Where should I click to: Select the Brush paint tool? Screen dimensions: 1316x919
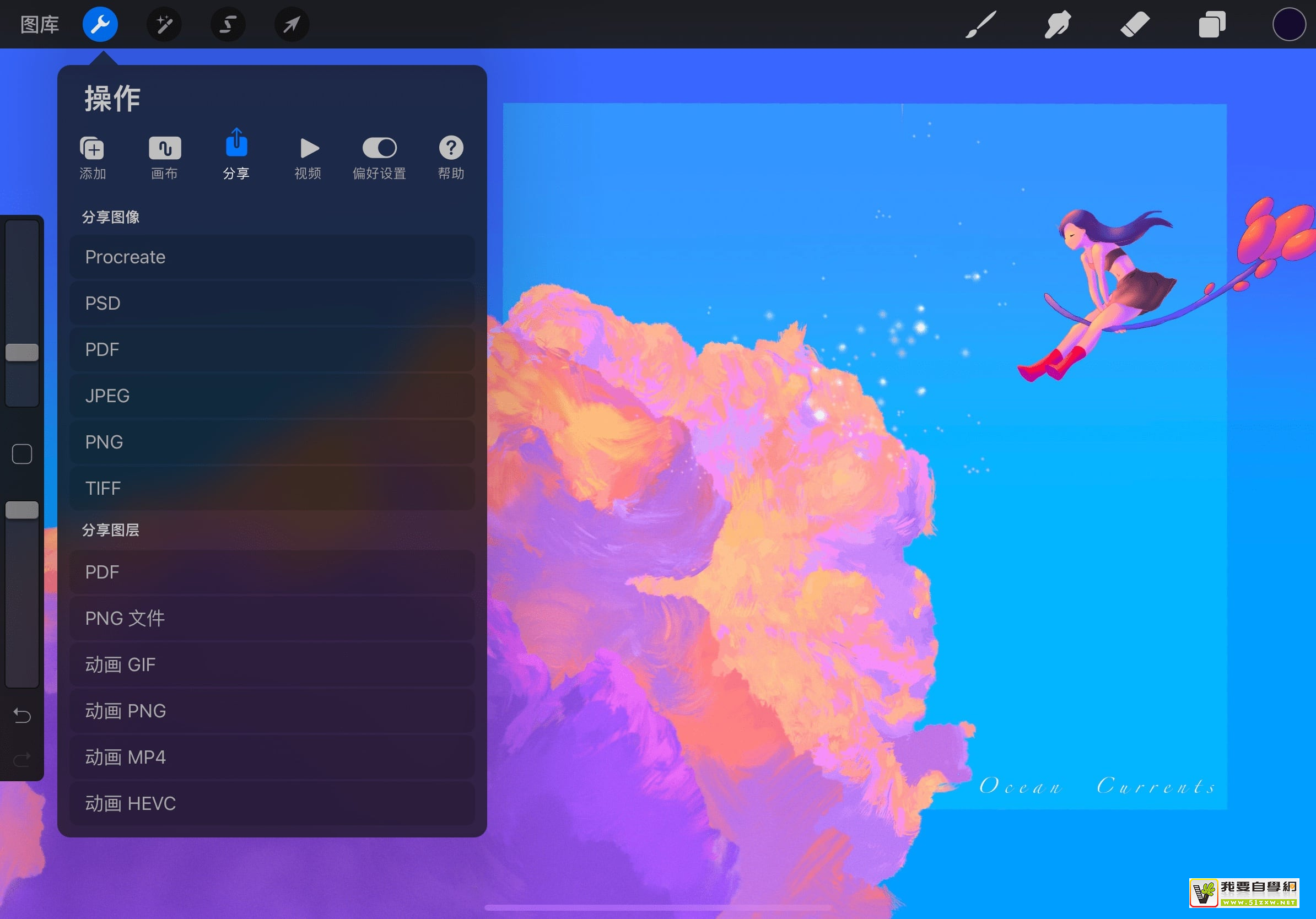(980, 24)
